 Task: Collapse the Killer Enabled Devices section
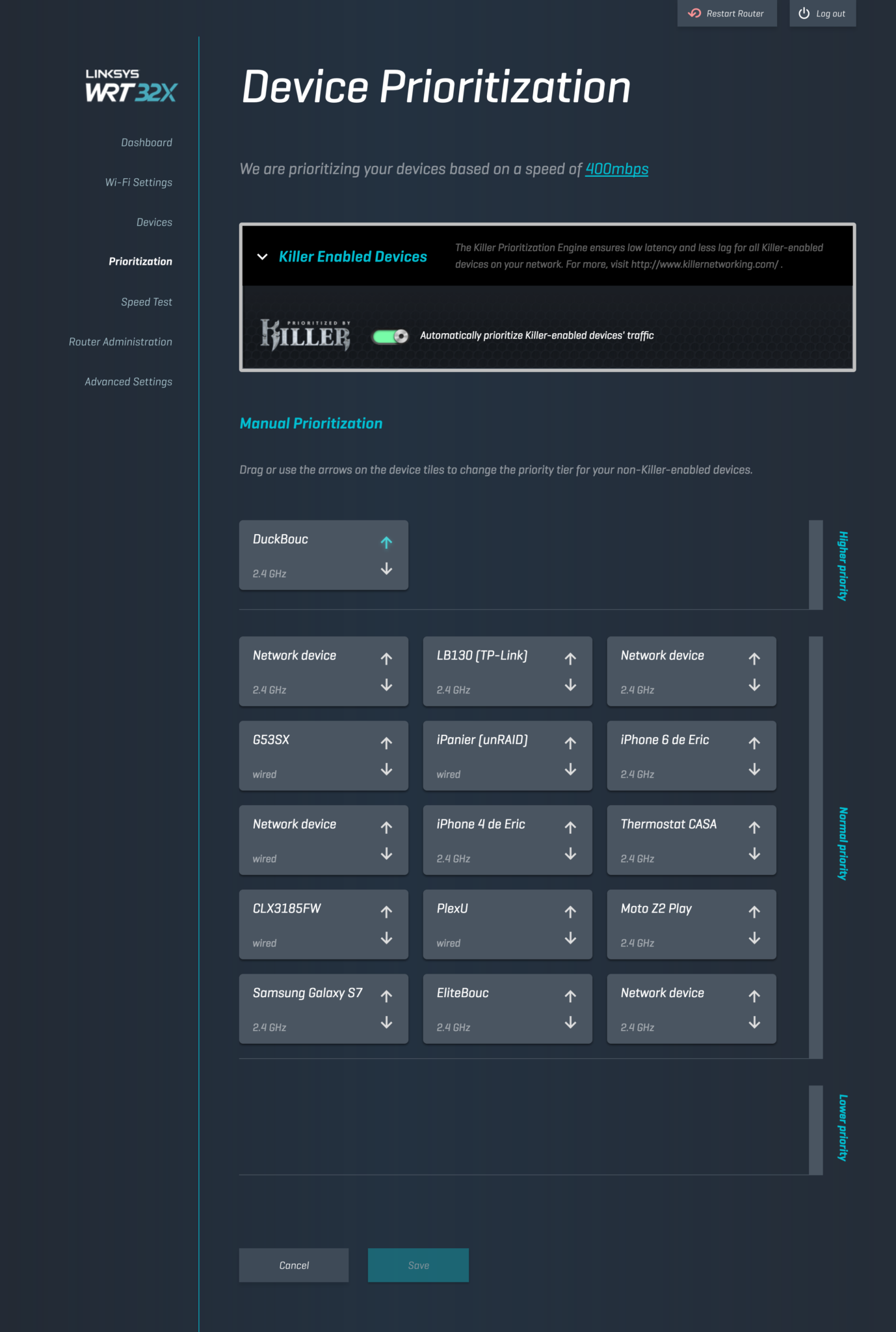[262, 257]
